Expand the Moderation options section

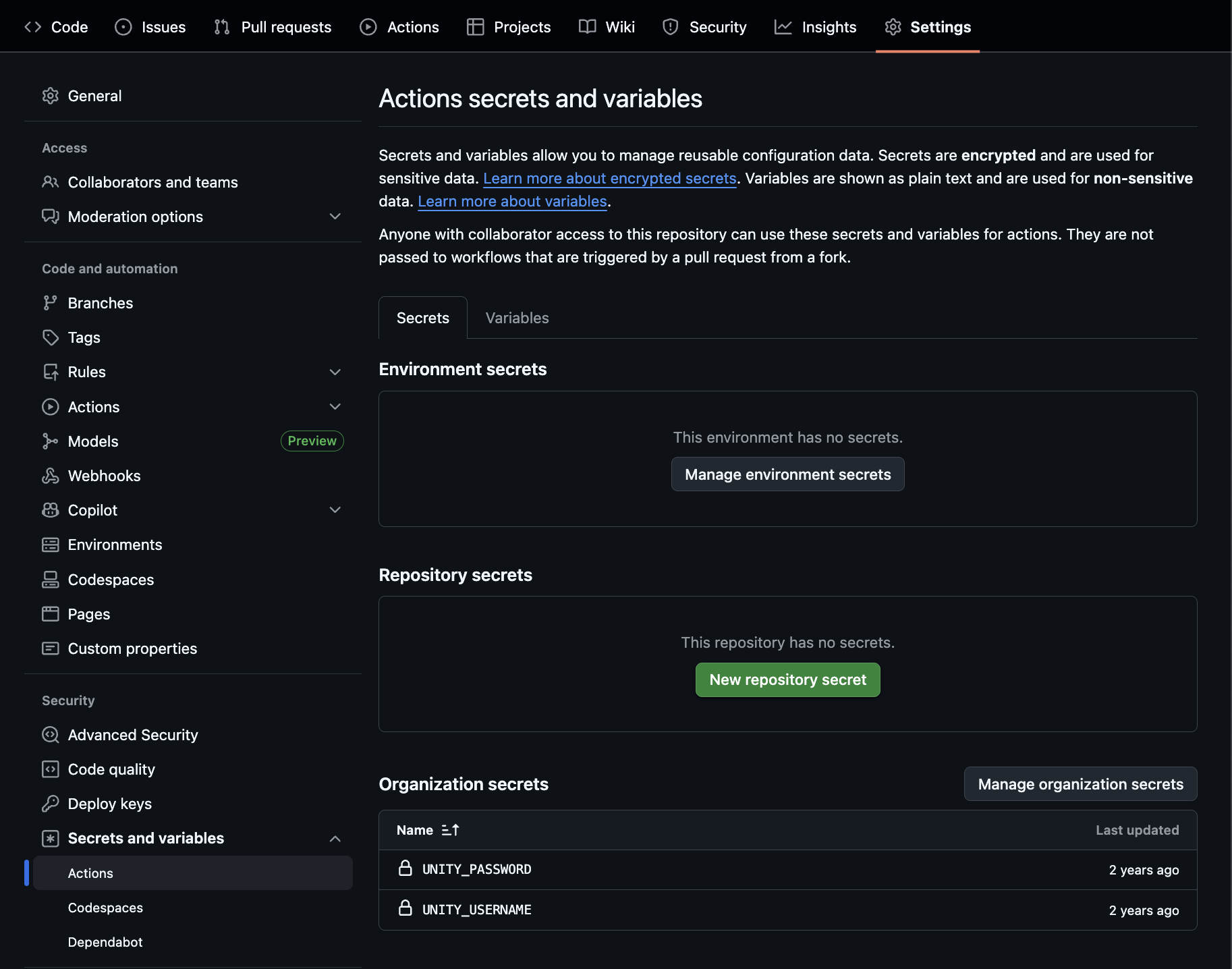pos(335,216)
